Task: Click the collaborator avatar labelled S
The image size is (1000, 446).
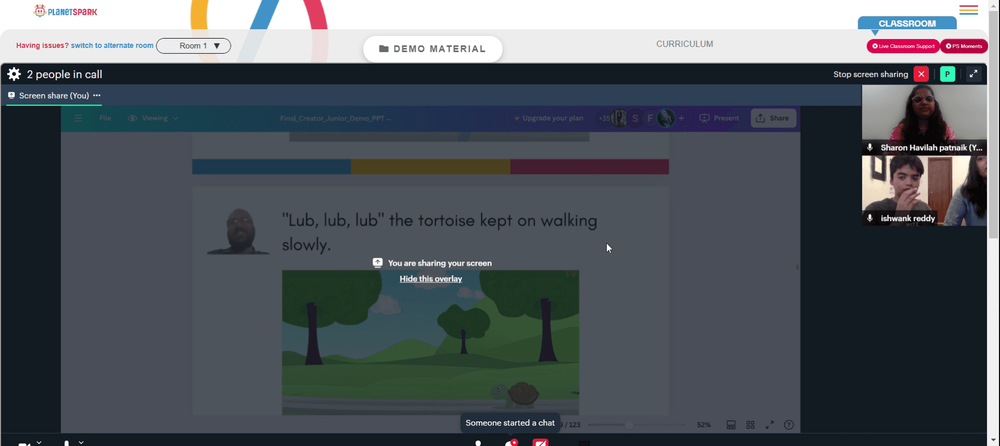Action: point(635,118)
